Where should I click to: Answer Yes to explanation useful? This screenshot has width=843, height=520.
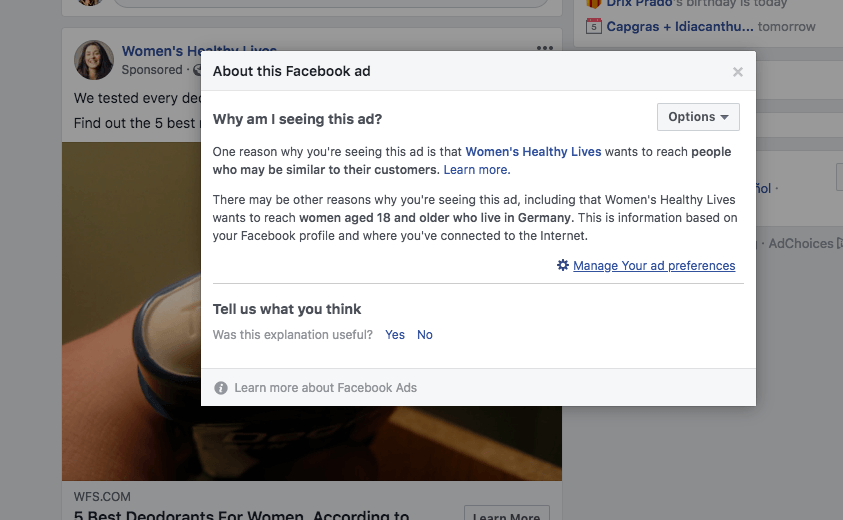point(395,334)
